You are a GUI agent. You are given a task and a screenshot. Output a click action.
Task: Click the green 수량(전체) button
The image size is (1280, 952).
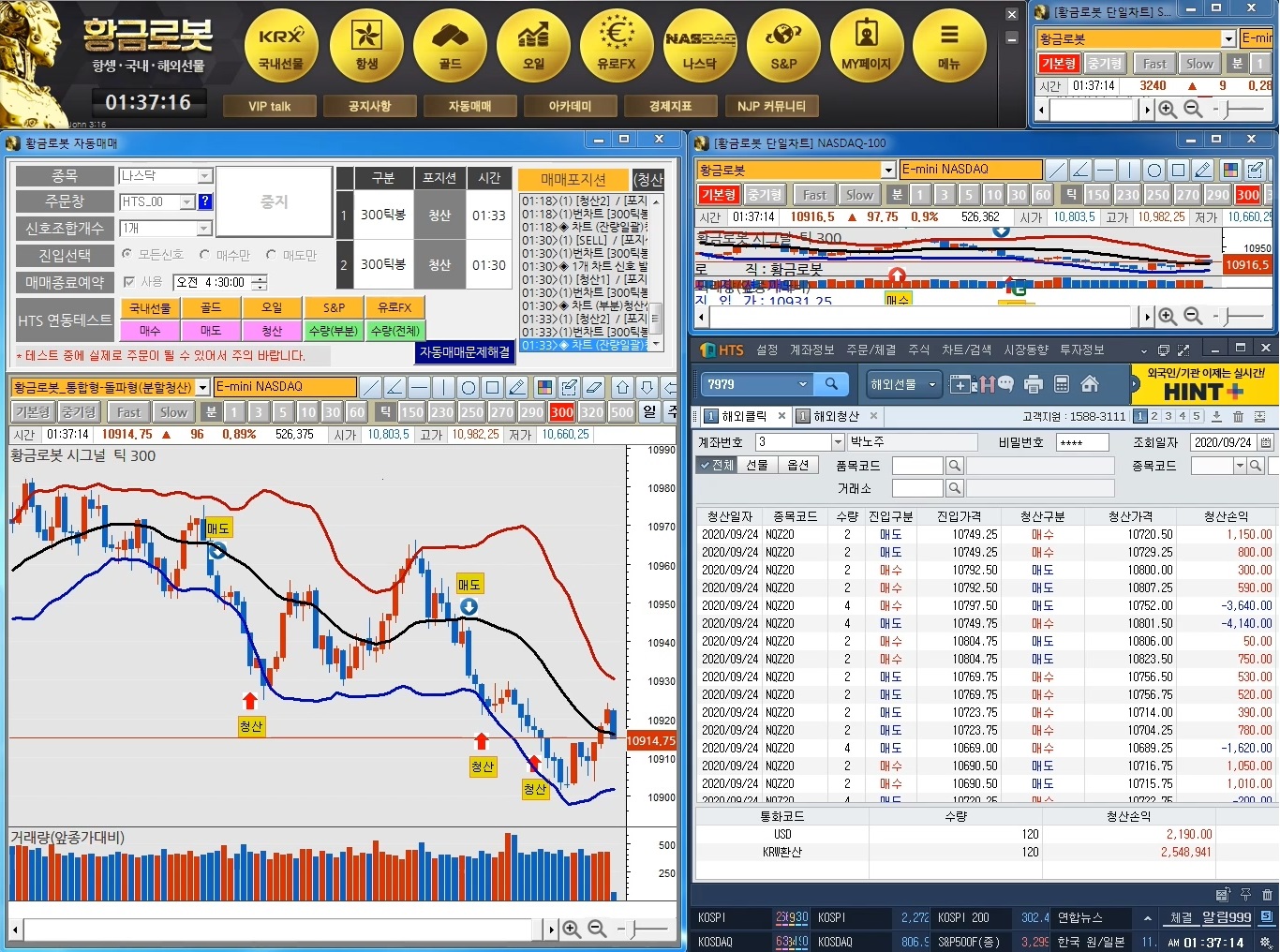click(394, 331)
